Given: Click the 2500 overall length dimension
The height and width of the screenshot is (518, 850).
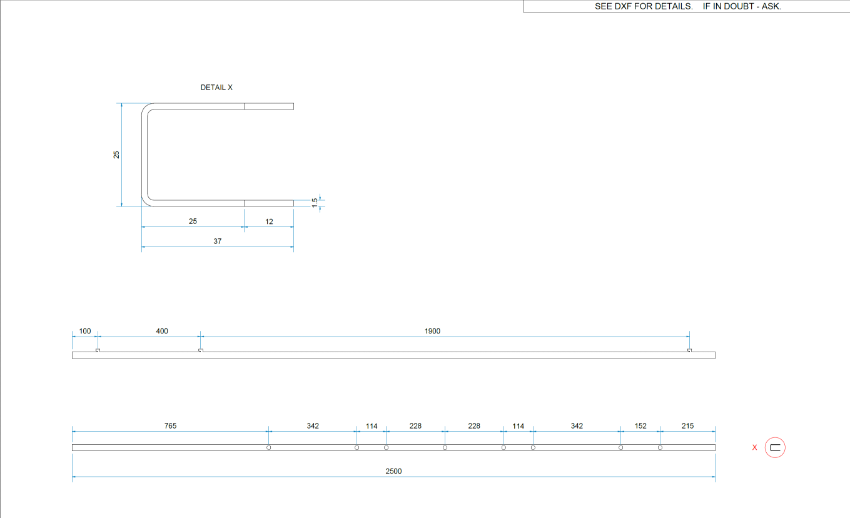Looking at the screenshot, I should tap(394, 471).
